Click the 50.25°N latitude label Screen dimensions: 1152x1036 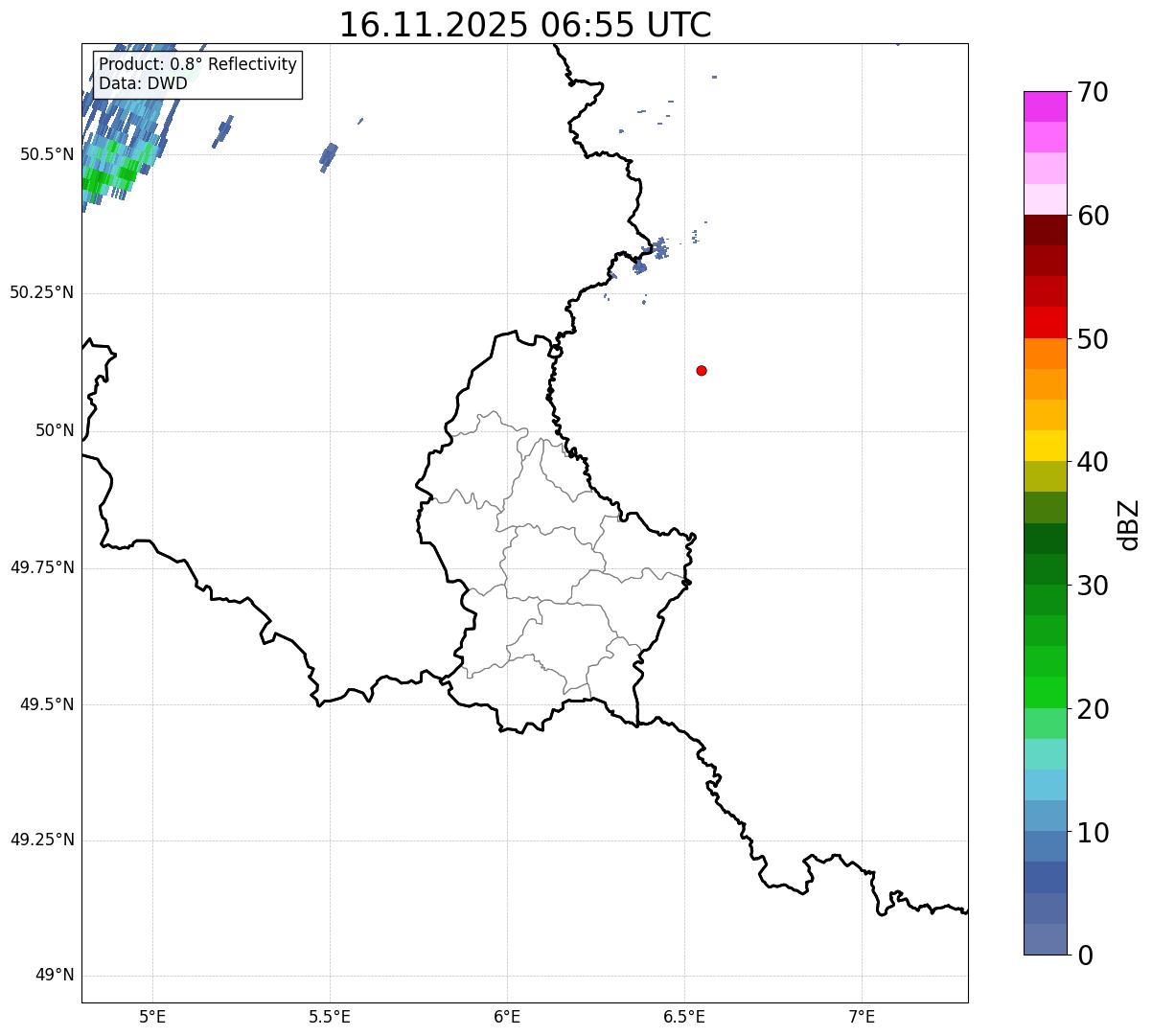(x=42, y=292)
